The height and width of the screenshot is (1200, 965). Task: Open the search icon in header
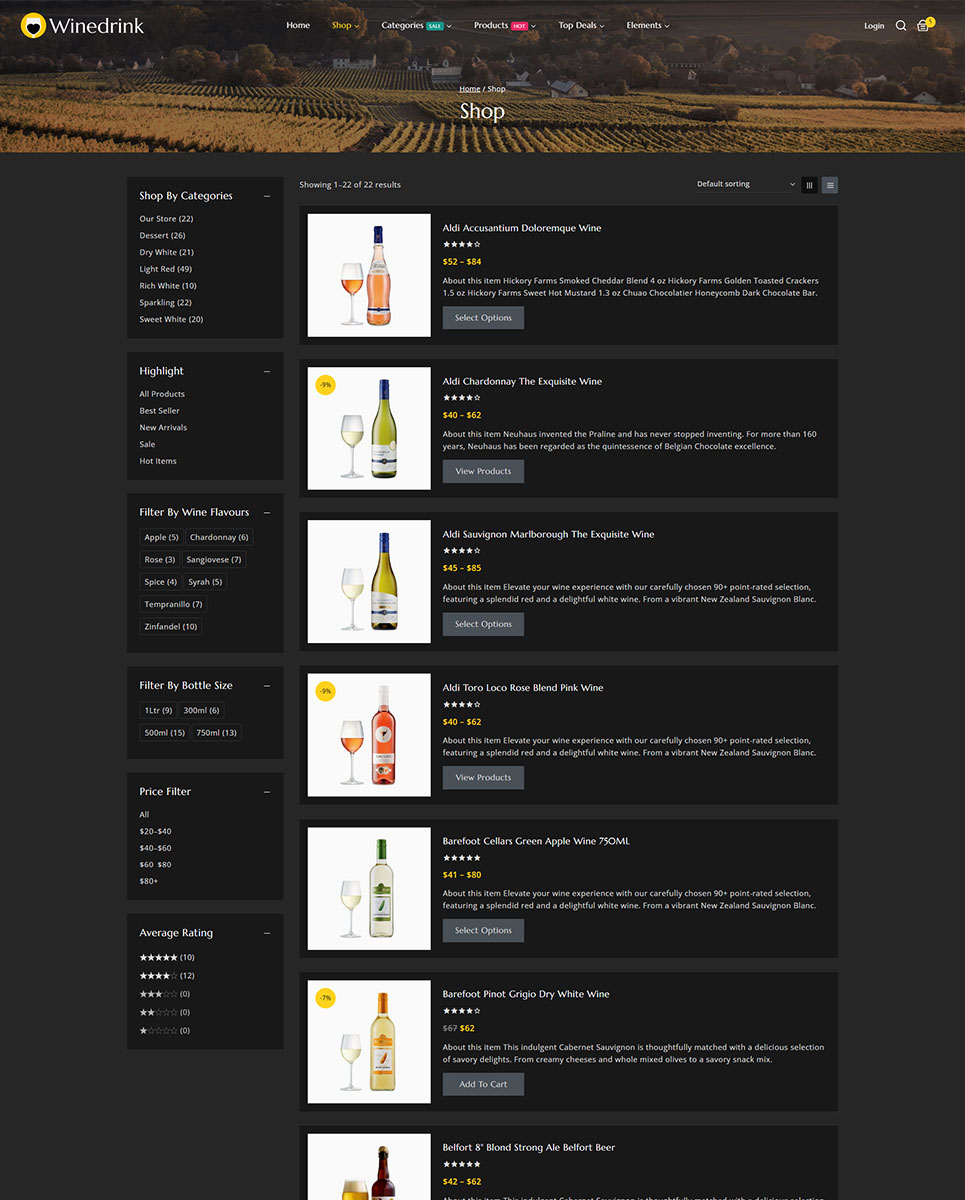pyautogui.click(x=900, y=26)
